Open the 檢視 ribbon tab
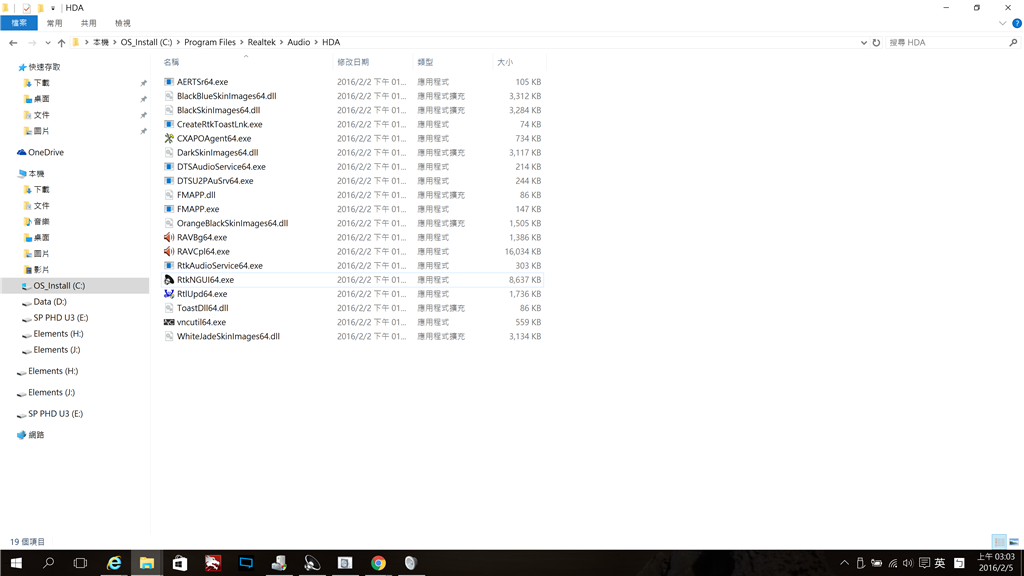This screenshot has width=1024, height=576. click(123, 24)
